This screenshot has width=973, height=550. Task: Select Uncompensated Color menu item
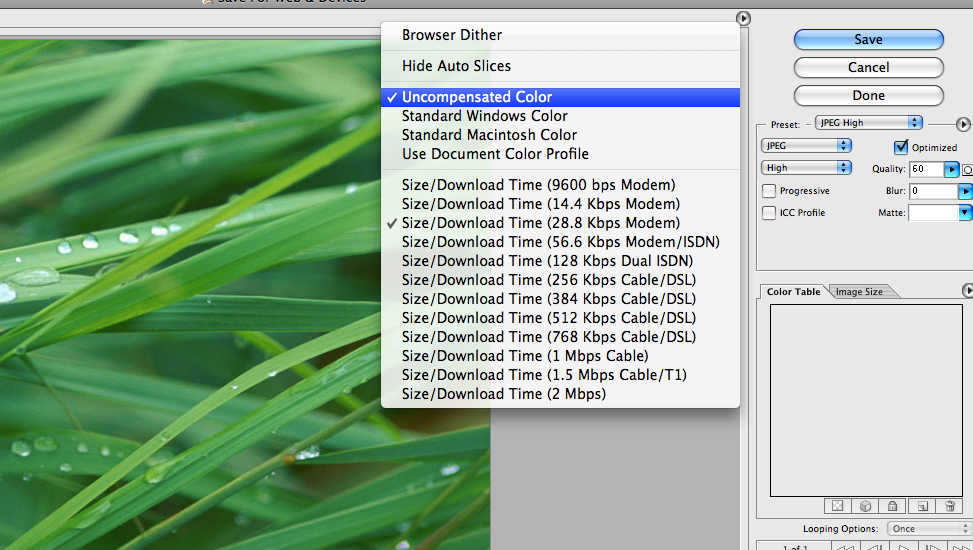560,97
